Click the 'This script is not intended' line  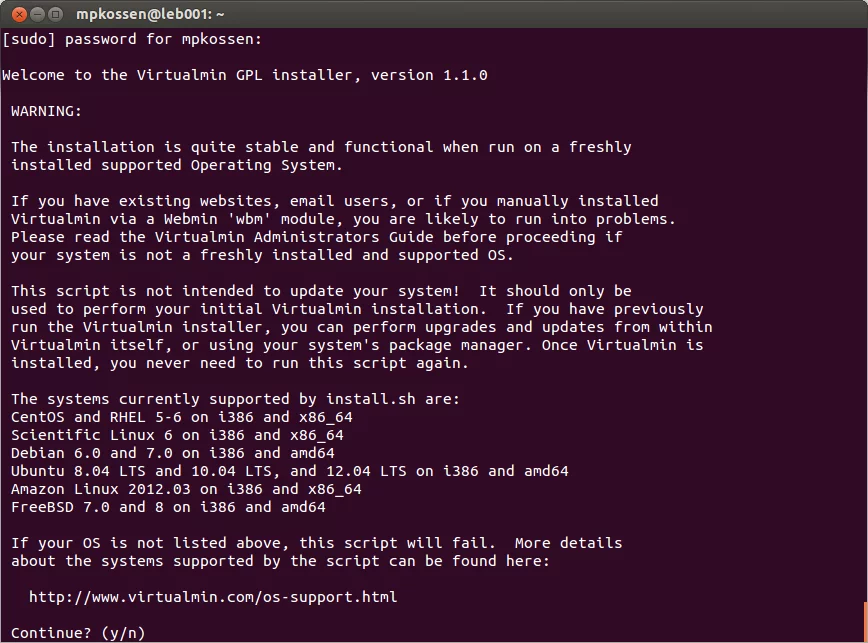click(321, 291)
